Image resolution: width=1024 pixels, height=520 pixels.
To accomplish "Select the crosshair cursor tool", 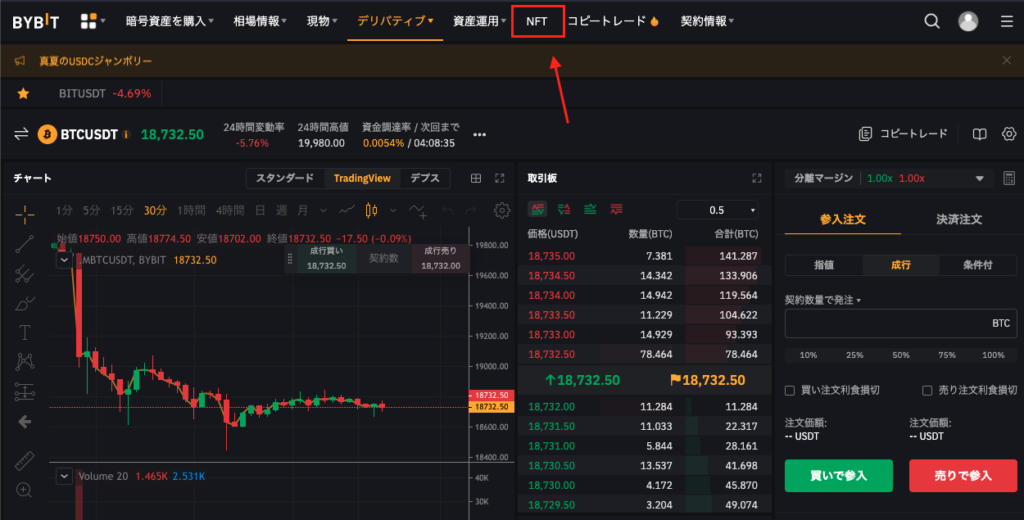I will coord(25,214).
